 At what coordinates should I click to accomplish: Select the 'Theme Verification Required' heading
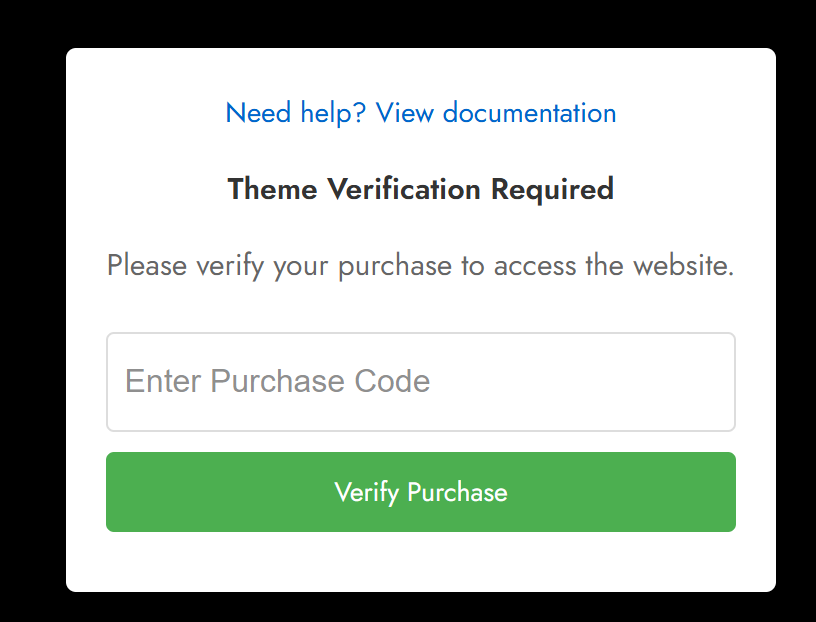point(420,188)
